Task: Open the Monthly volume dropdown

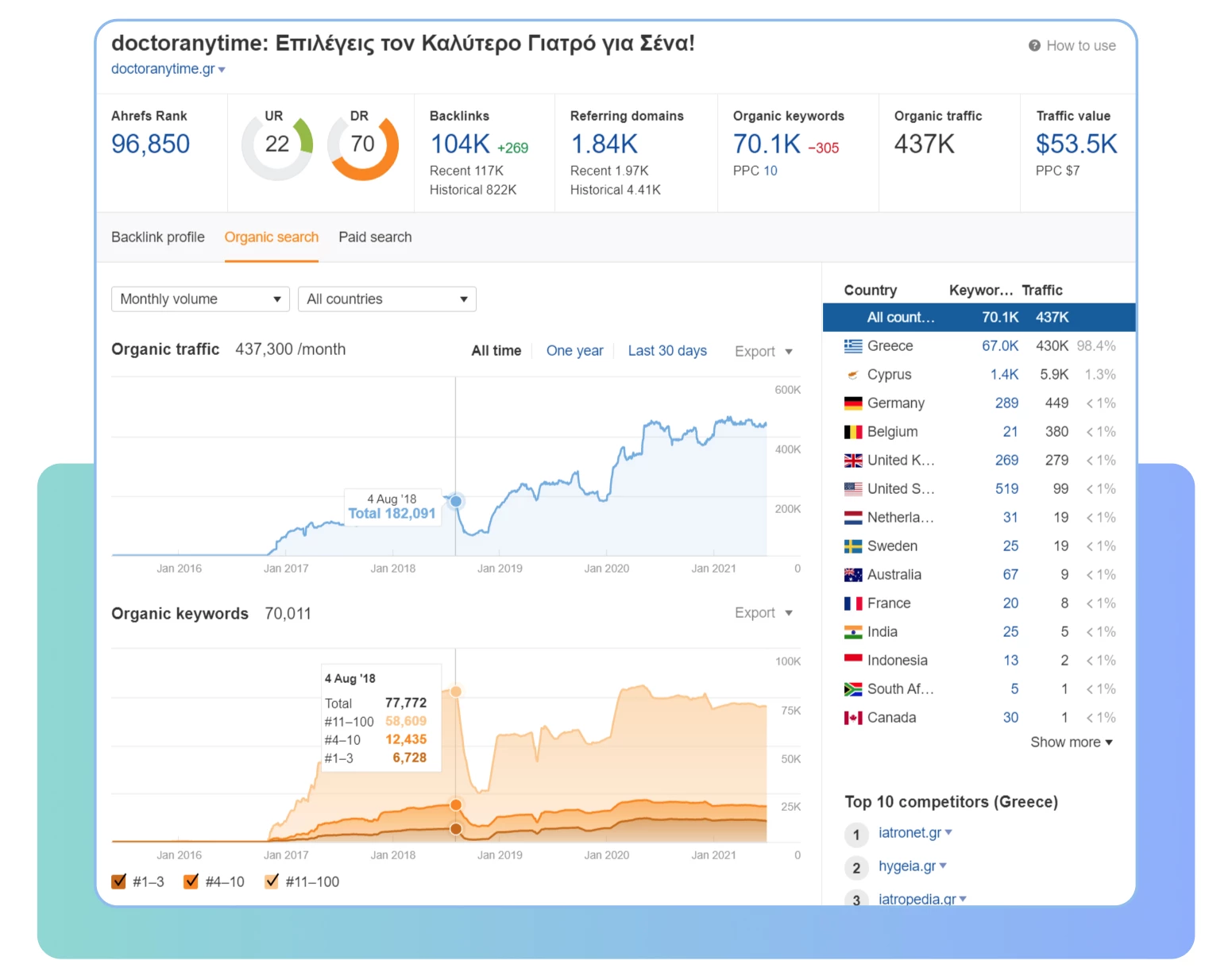Action: 200,299
